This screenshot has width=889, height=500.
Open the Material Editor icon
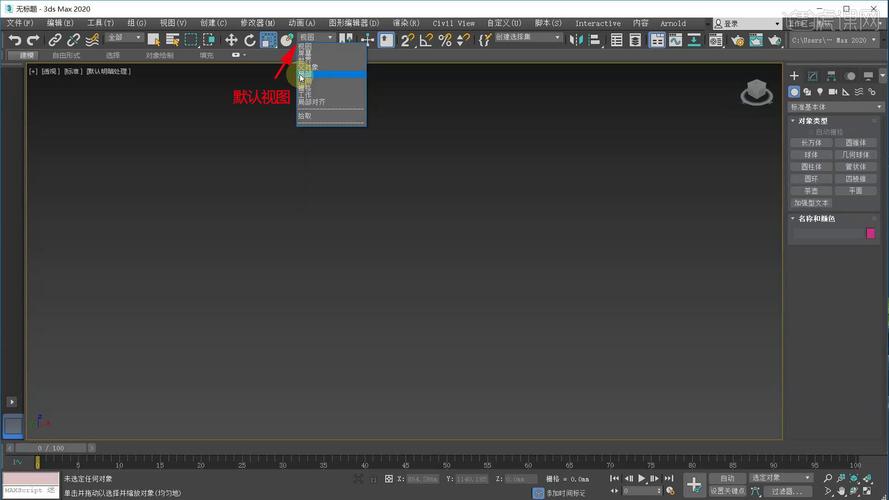(x=716, y=40)
